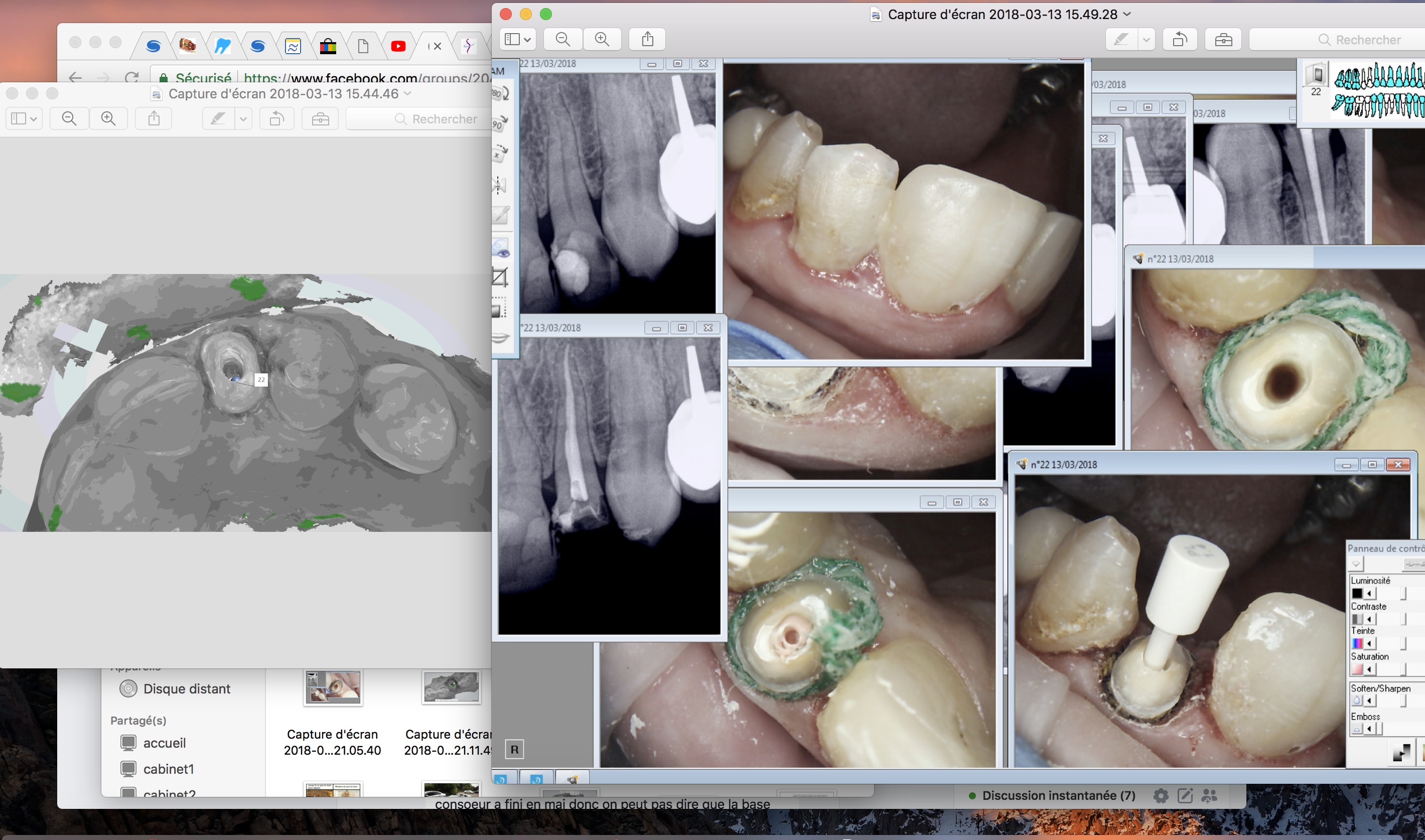Open the title menu chevron of the 15.44.46 window
Screen dimensions: 1425x840
pos(407,93)
